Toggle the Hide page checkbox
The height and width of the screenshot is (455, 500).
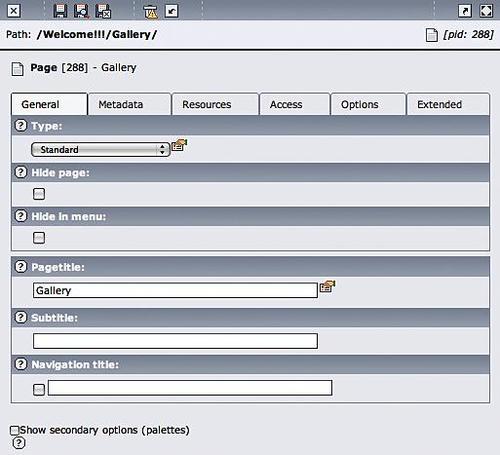click(x=39, y=194)
